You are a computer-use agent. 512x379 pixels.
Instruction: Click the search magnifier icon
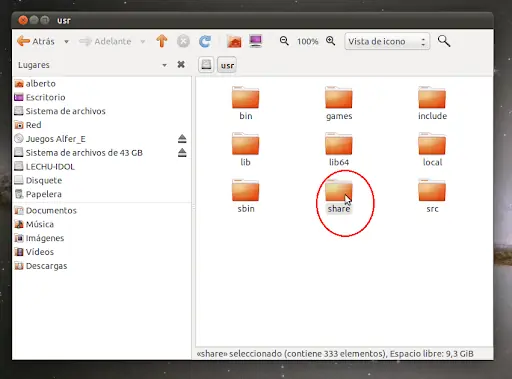coord(444,41)
